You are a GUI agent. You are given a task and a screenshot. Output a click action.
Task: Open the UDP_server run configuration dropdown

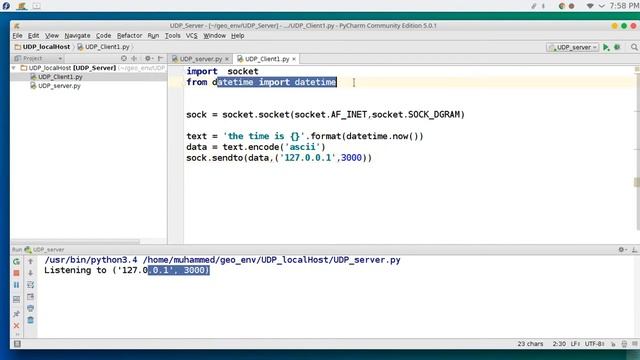tap(573, 47)
